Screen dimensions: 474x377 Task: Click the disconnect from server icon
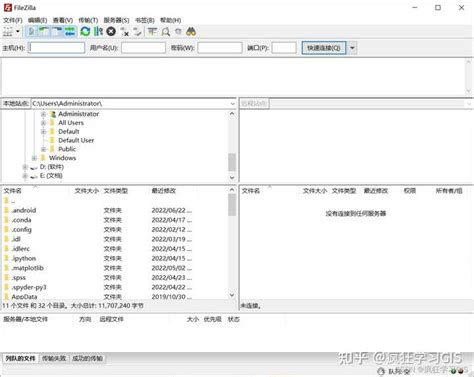coord(125,32)
